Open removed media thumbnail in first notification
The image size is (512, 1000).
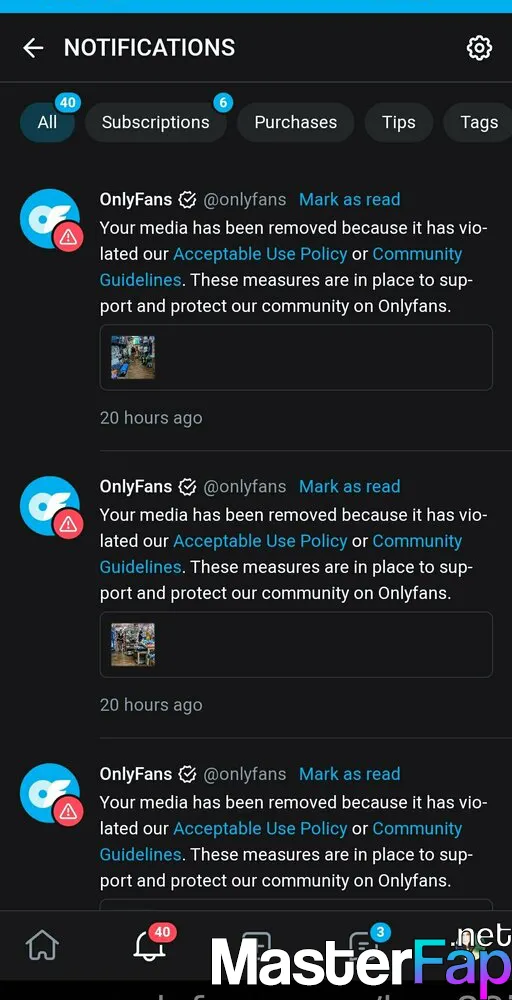pos(133,358)
